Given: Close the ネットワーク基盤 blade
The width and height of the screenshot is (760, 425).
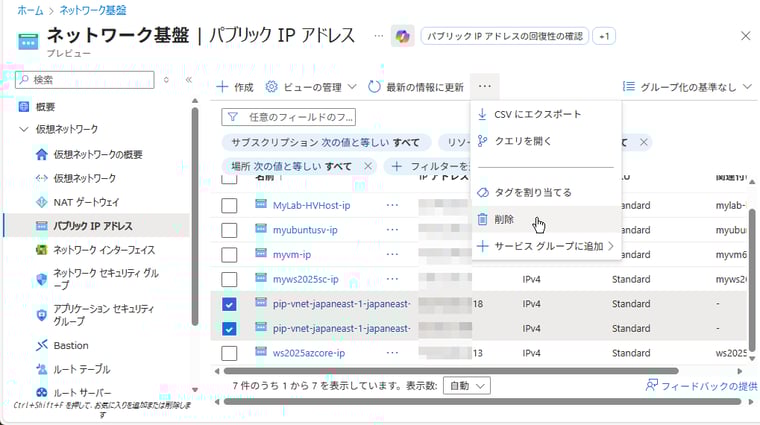Looking at the screenshot, I should click(745, 36).
